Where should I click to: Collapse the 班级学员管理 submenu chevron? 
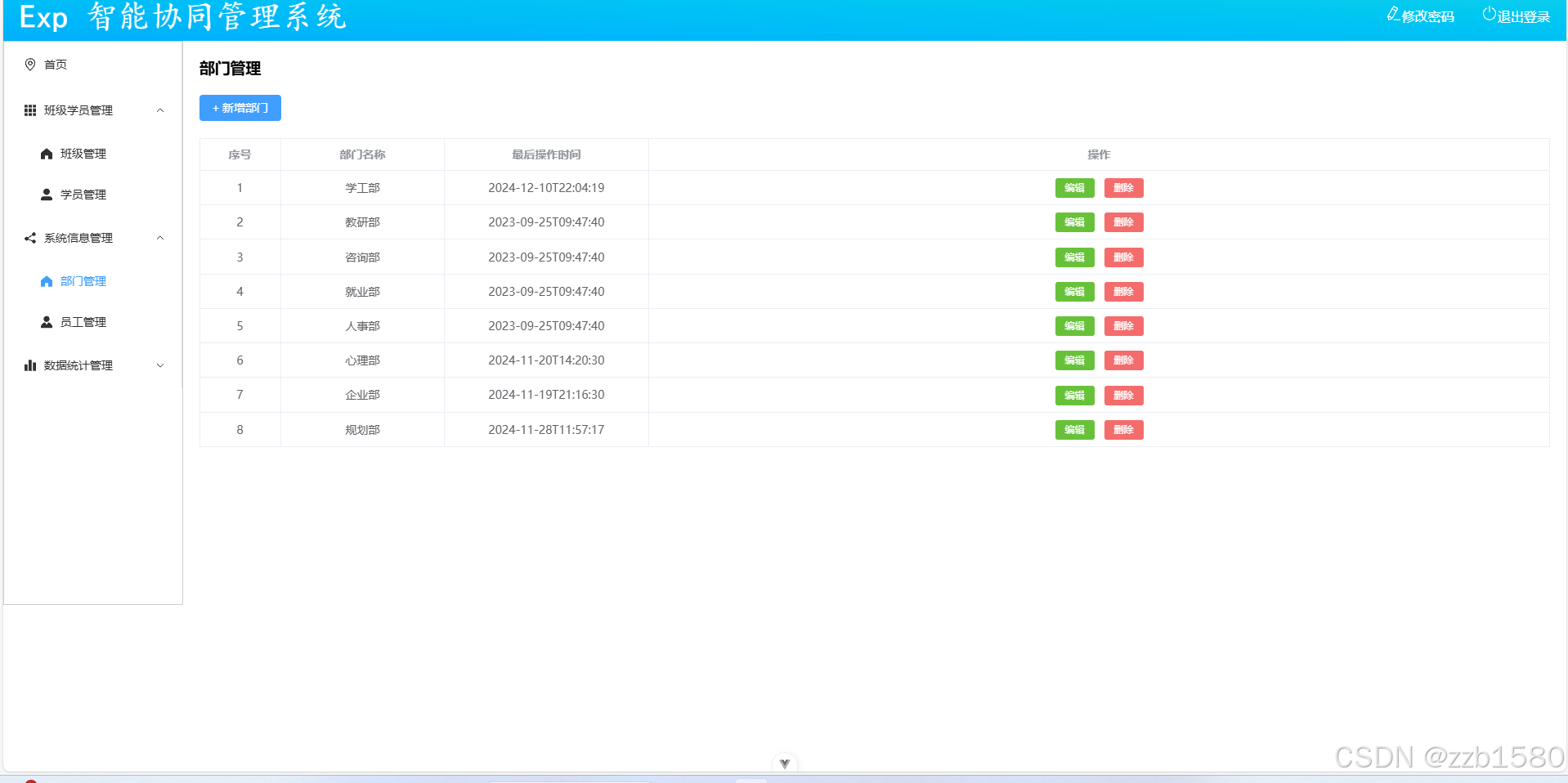(160, 110)
